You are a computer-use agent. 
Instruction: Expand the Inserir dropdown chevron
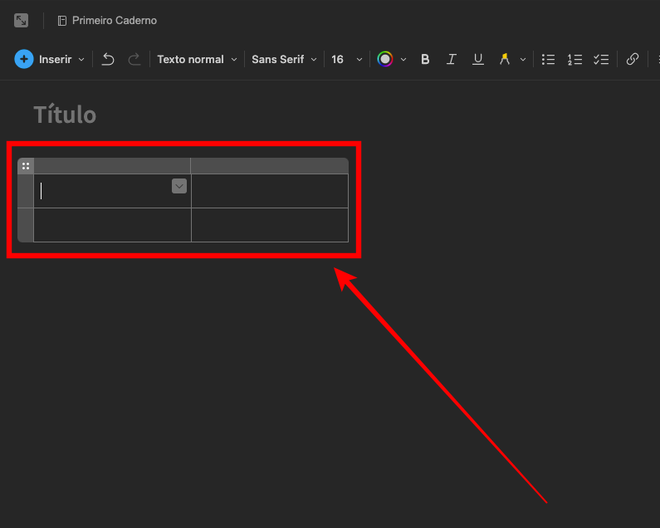pos(82,59)
